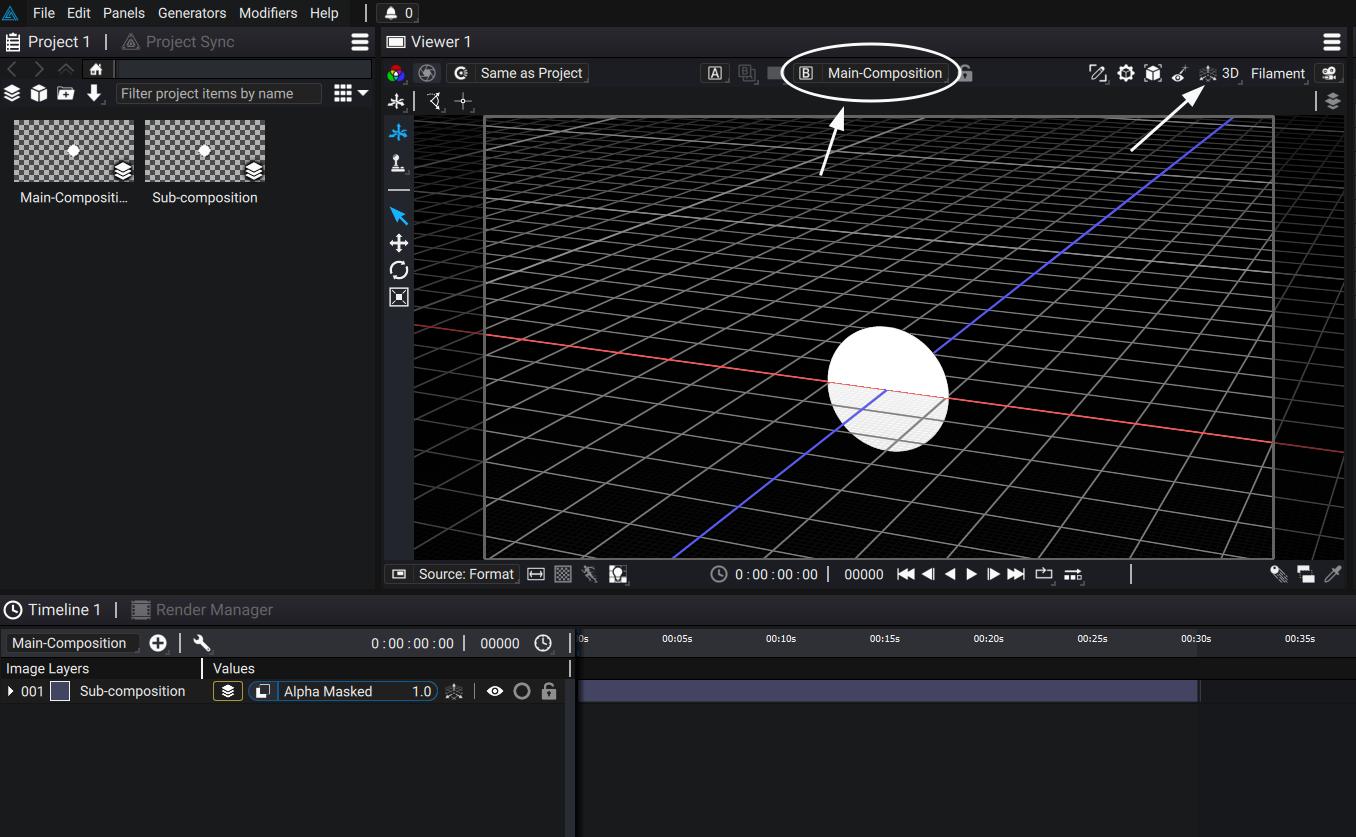This screenshot has height=837, width=1356.
Task: Open the Modifiers menu
Action: tap(268, 13)
